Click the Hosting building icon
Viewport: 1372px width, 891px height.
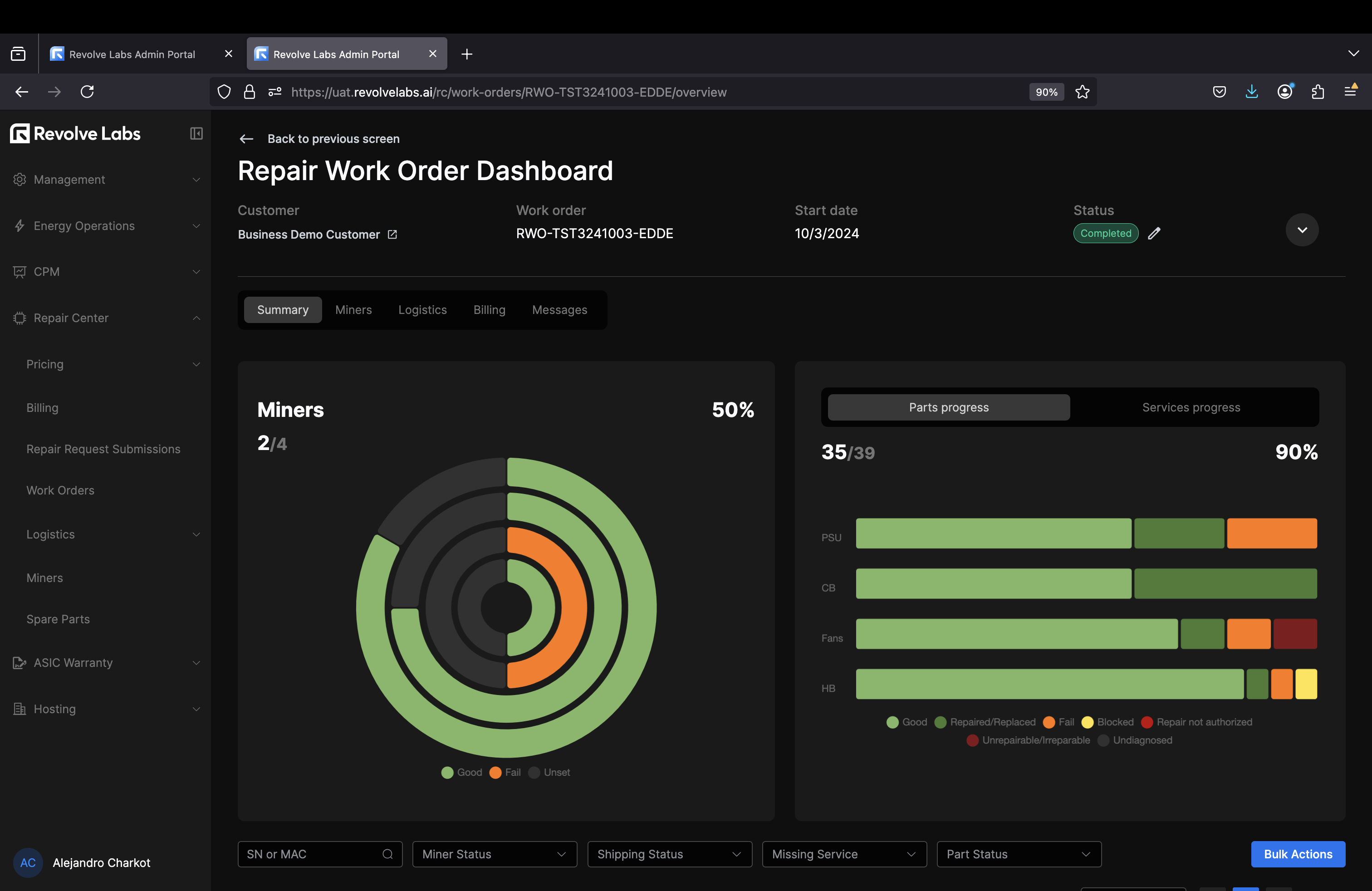coord(19,709)
